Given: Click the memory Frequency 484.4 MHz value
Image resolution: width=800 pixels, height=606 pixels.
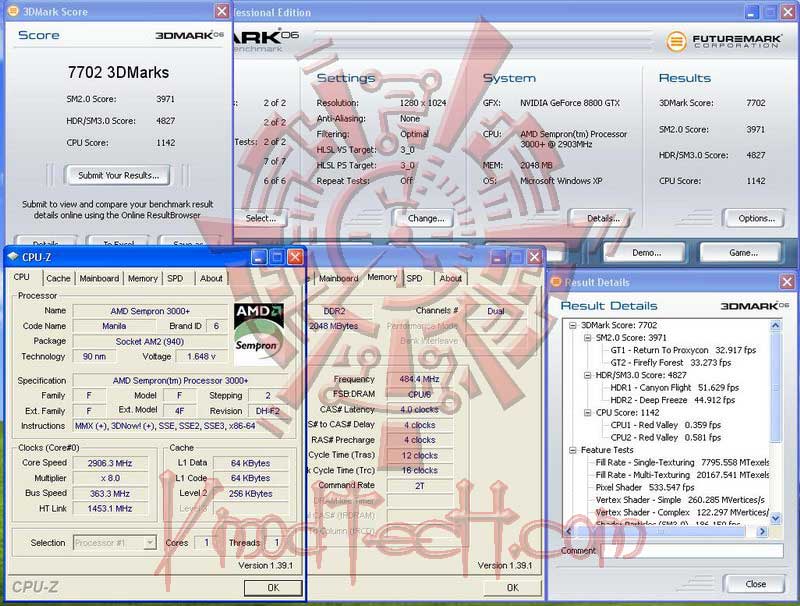Looking at the screenshot, I should pos(419,379).
